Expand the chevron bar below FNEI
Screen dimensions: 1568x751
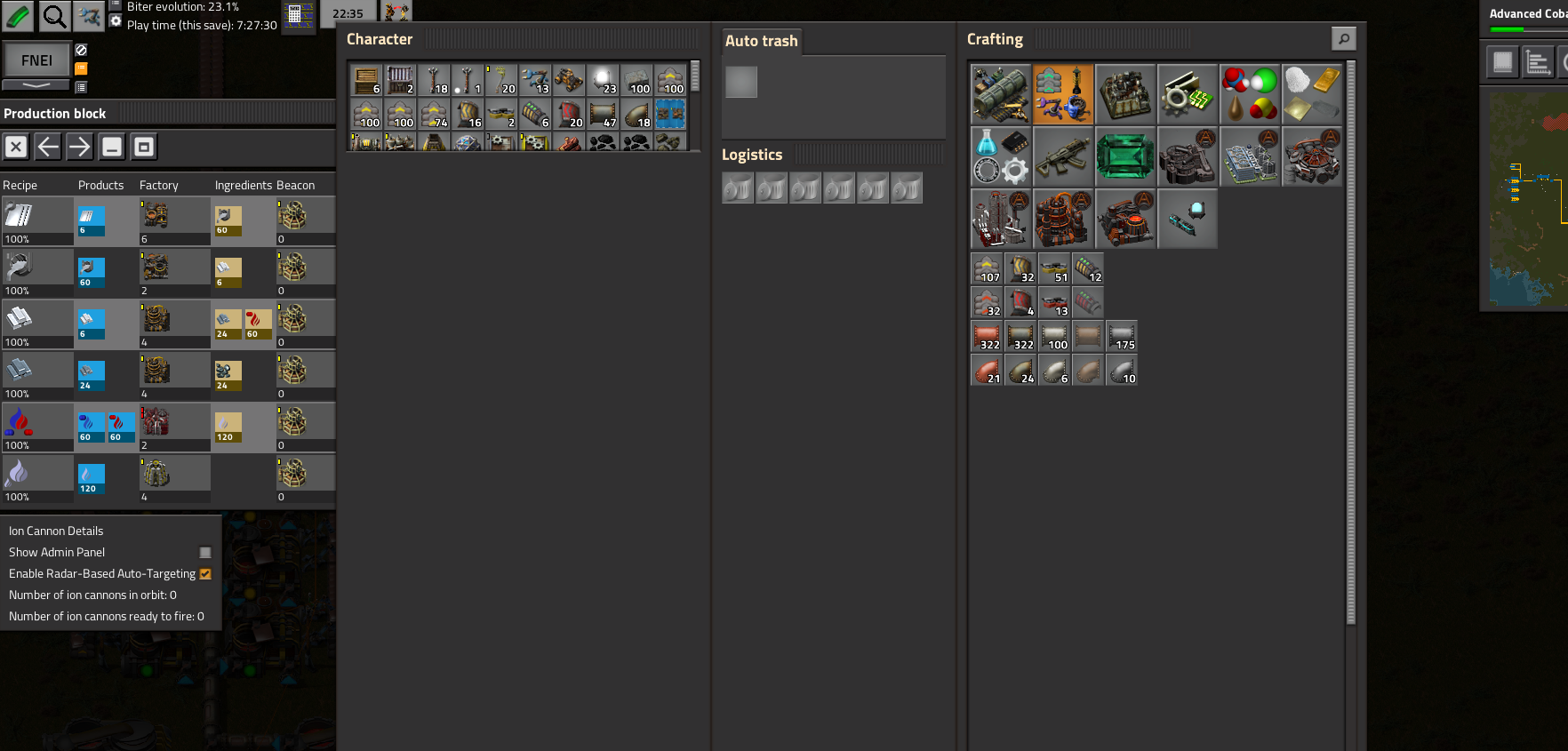tap(36, 85)
